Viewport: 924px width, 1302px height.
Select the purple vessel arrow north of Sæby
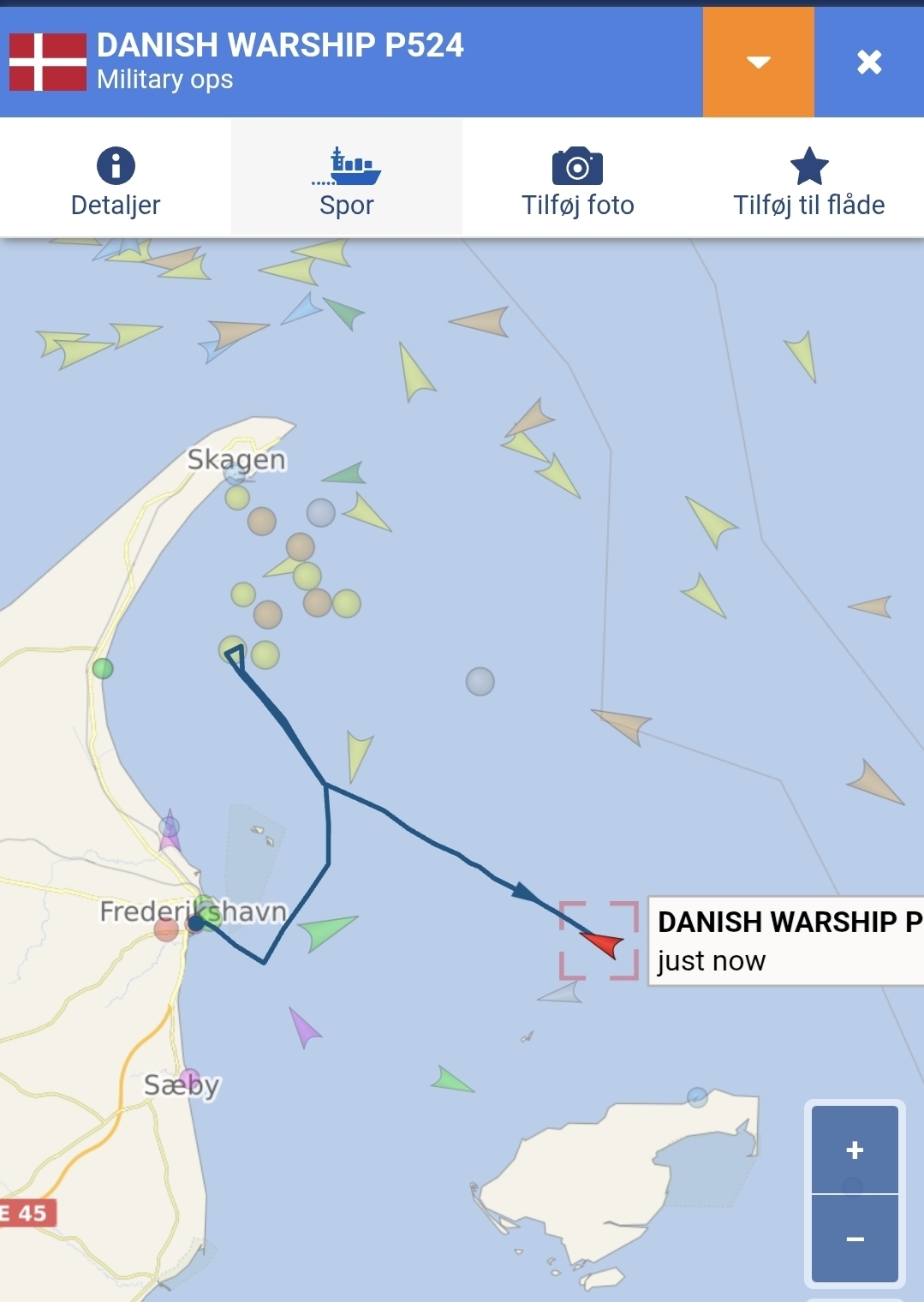click(303, 1027)
